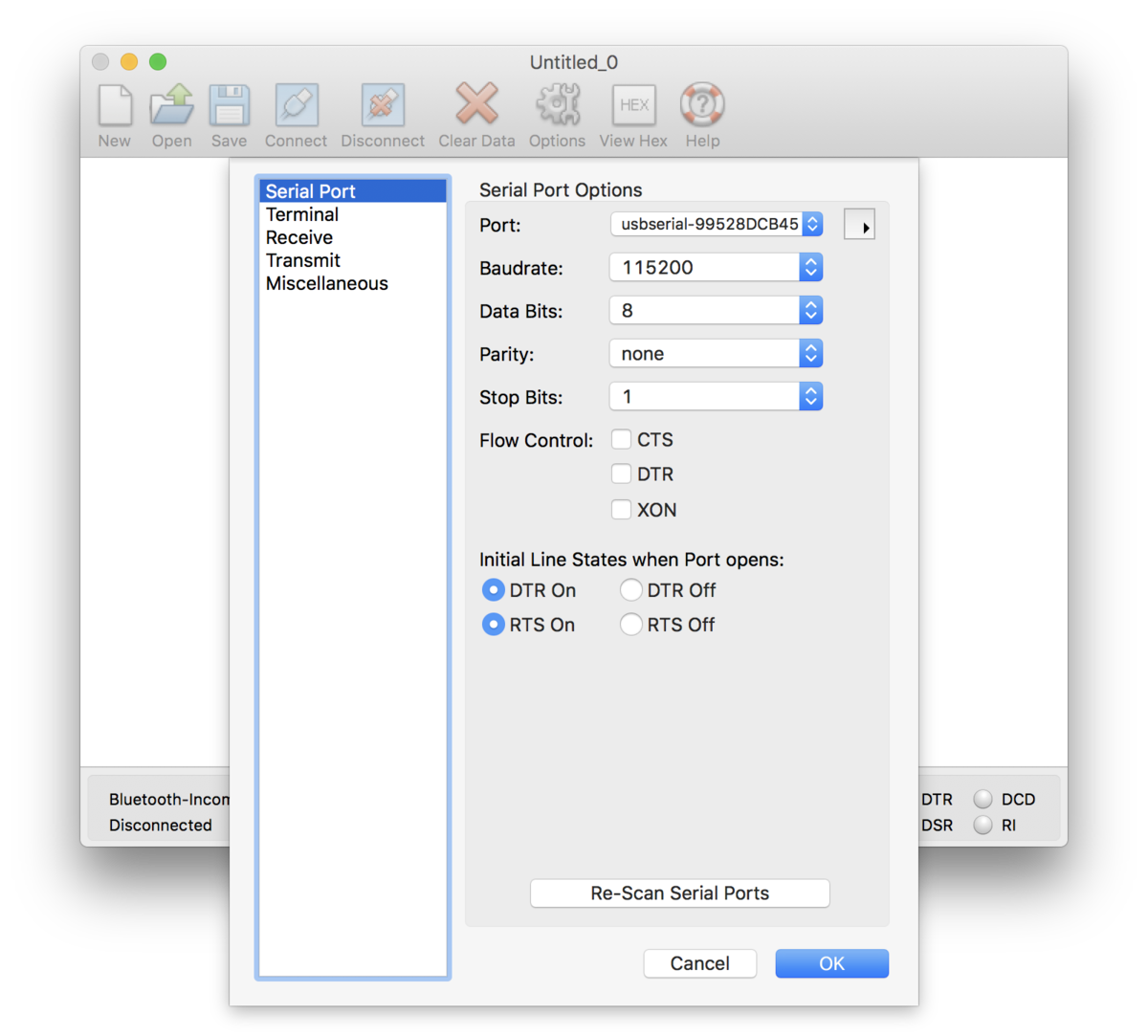Select Serial Port in options list

click(353, 191)
